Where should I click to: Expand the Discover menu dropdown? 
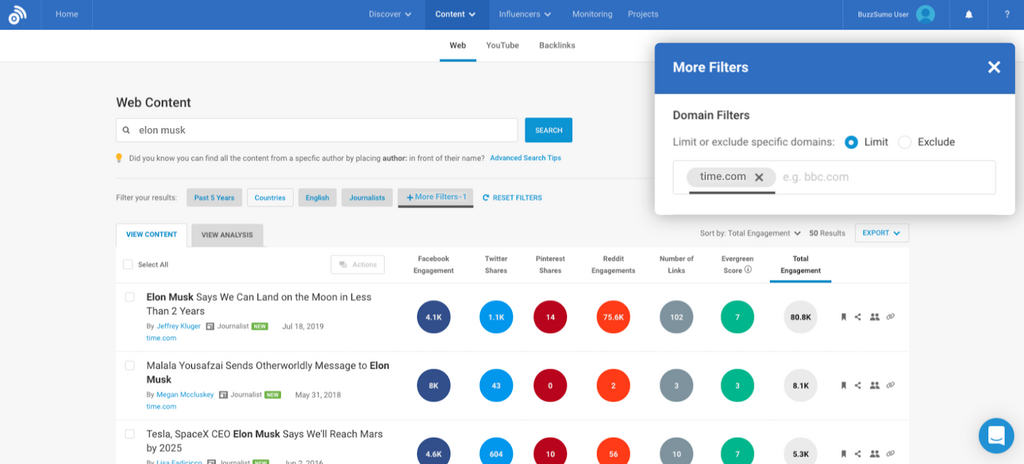pos(390,14)
